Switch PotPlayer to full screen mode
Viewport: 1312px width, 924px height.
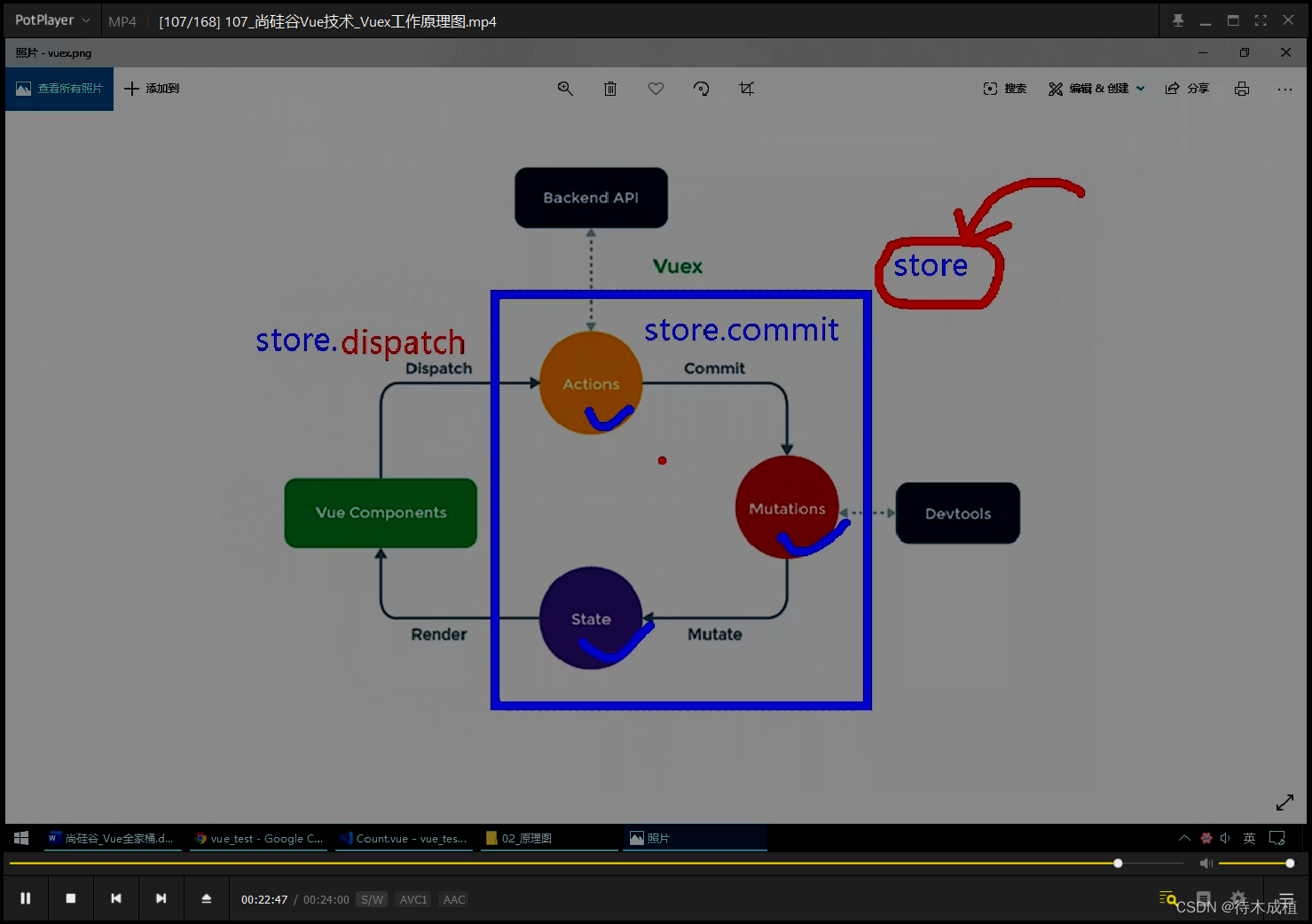tap(1261, 20)
